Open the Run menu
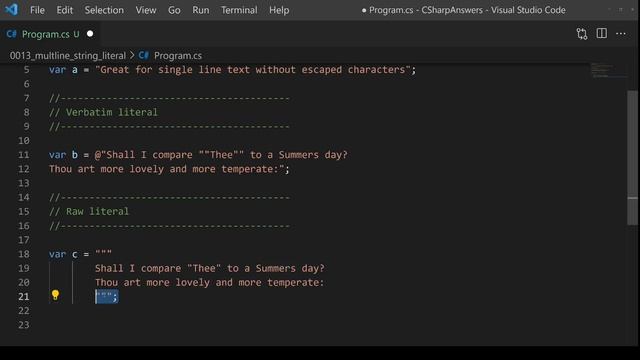The height and width of the screenshot is (360, 640). tap(200, 10)
